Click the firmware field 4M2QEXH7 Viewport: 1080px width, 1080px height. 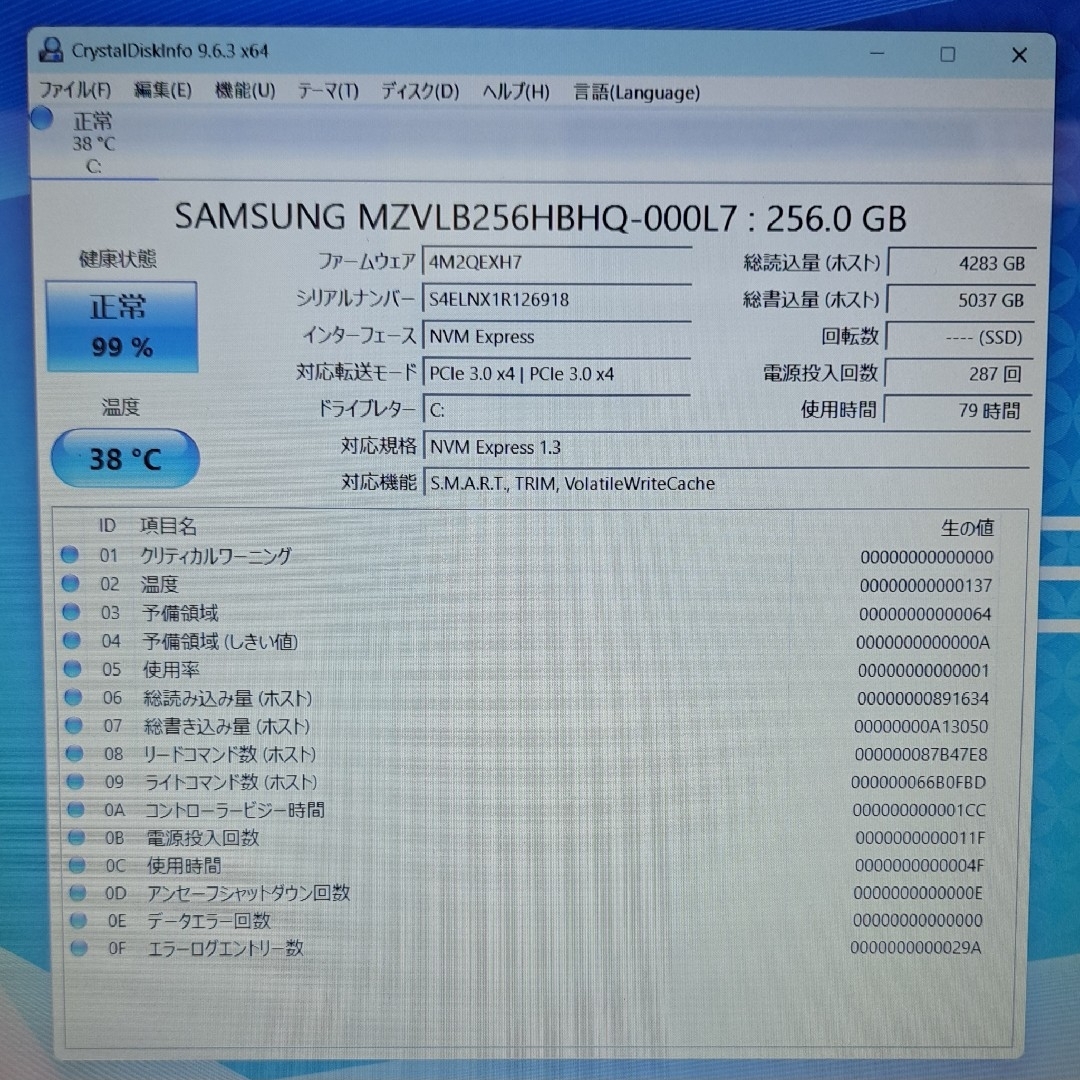[557, 262]
